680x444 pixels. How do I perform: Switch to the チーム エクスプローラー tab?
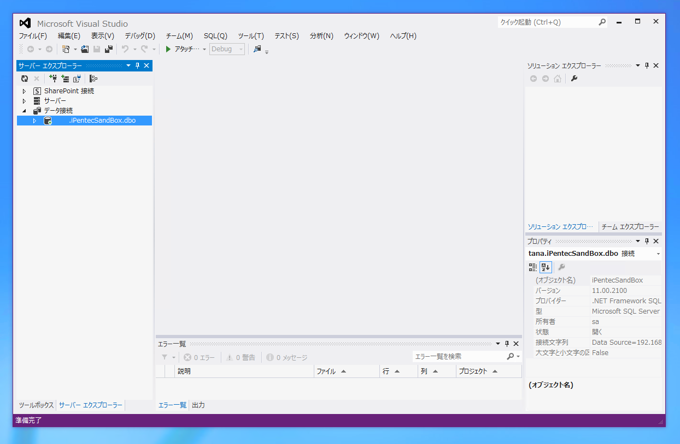click(630, 227)
